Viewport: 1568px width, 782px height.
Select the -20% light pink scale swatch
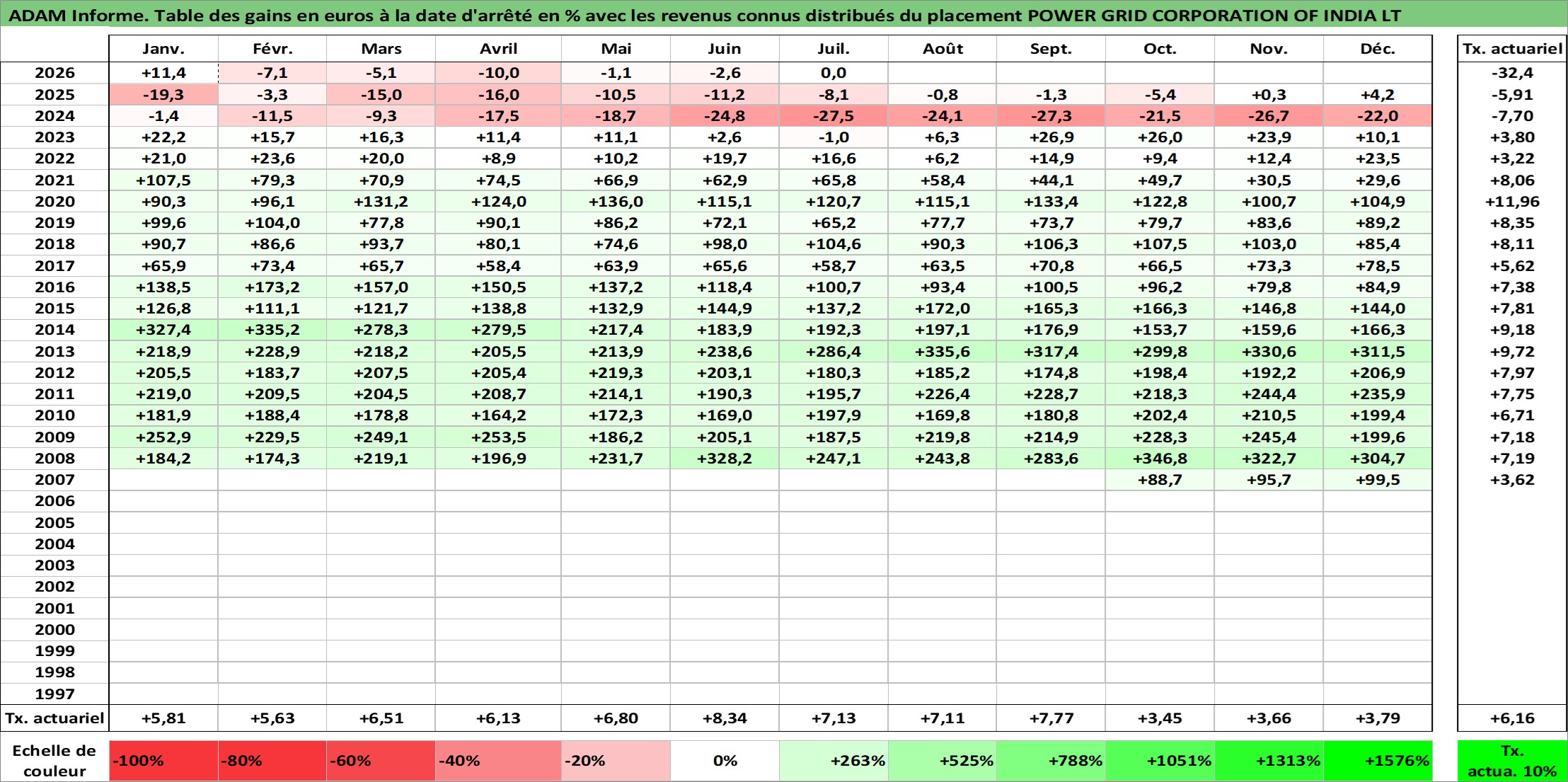616,761
